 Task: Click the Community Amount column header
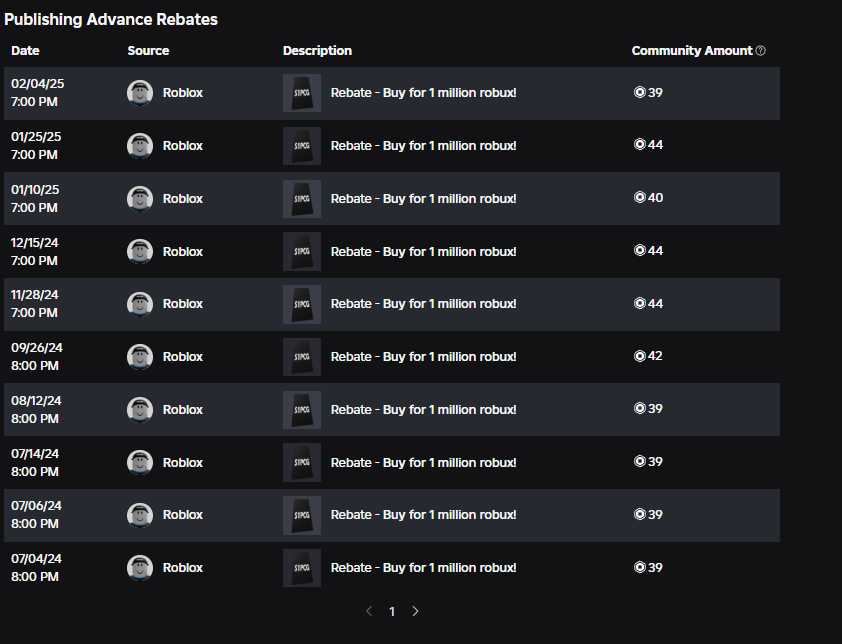[692, 50]
